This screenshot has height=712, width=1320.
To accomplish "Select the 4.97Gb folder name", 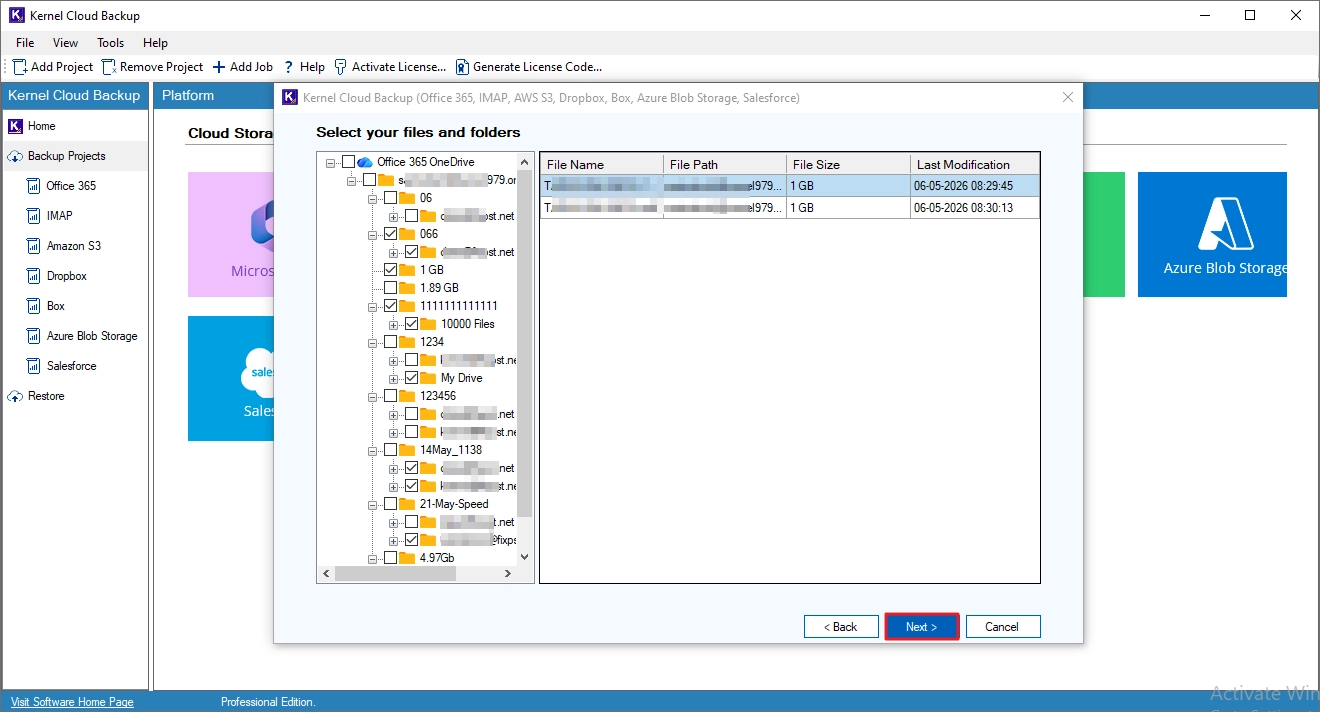I will (437, 558).
